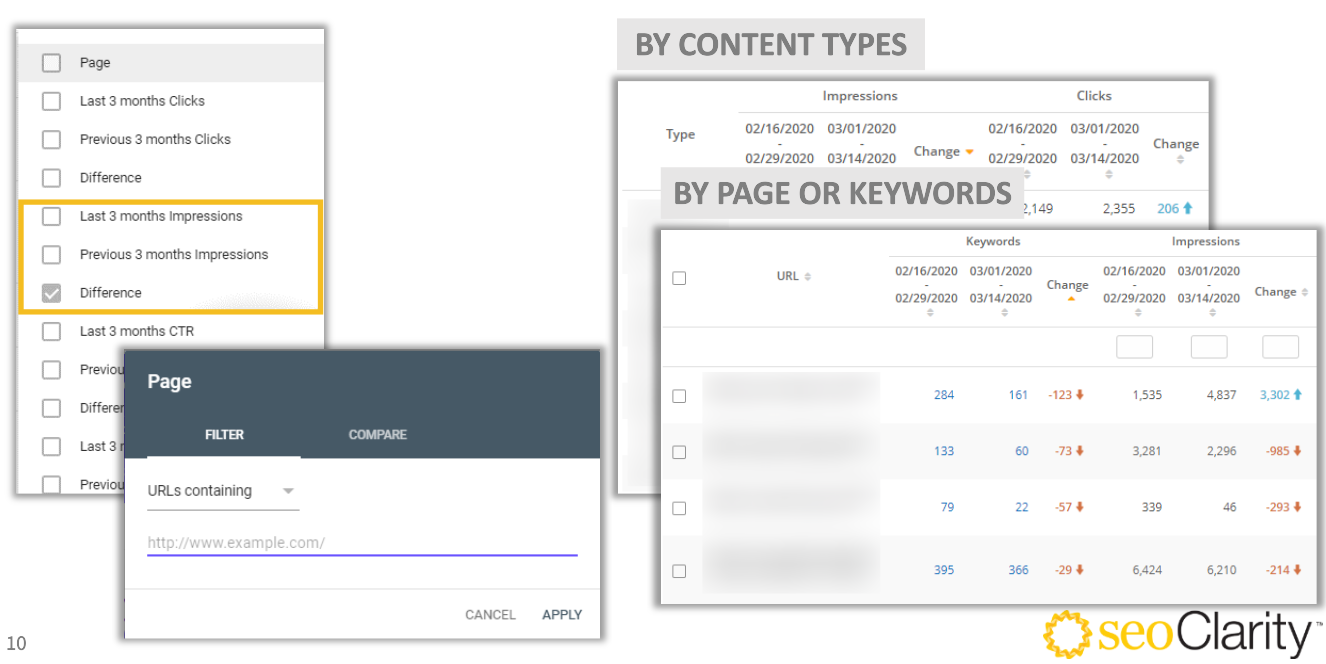Apply the Page filter

562,615
